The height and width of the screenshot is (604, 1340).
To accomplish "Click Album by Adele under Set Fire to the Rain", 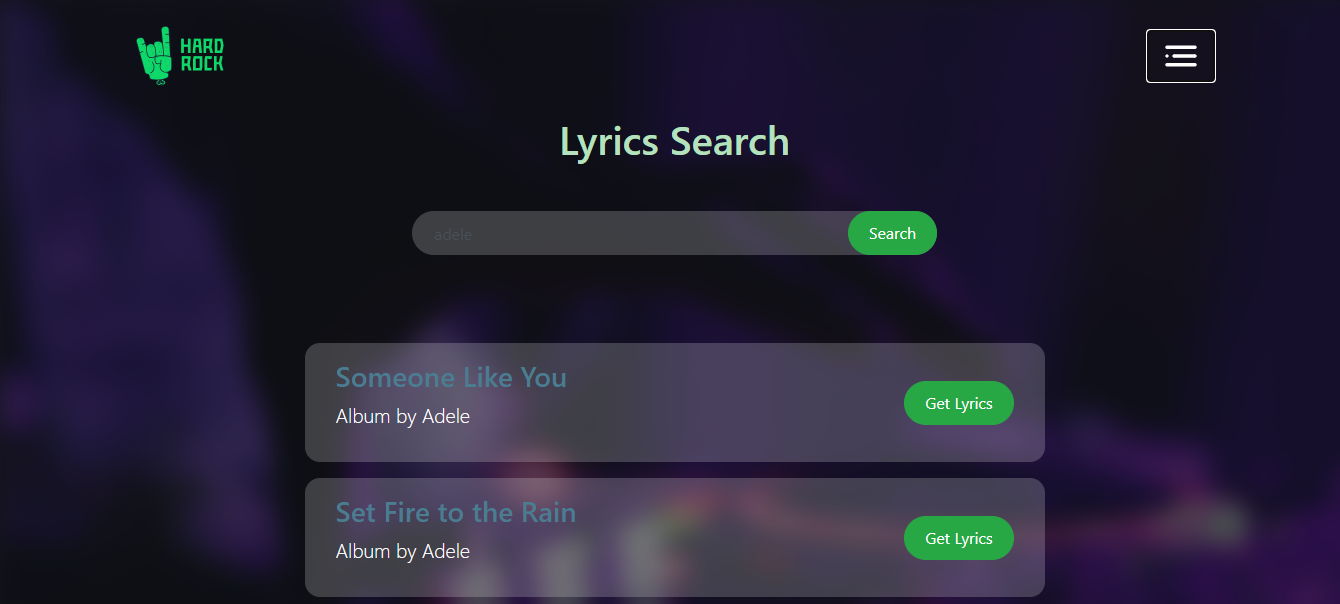I will coord(403,551).
